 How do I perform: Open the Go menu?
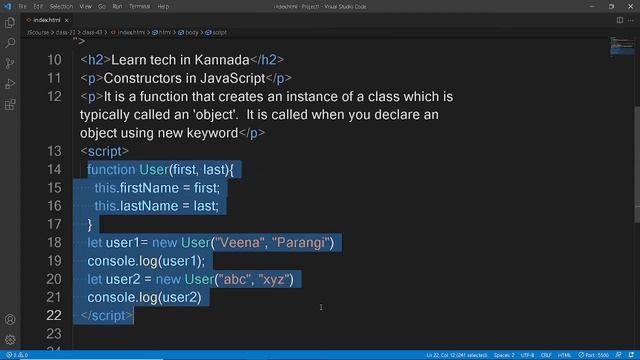coord(102,7)
